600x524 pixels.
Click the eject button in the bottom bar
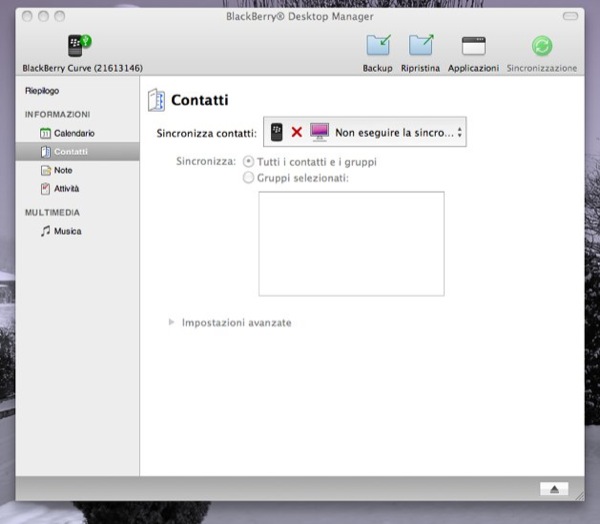(554, 489)
